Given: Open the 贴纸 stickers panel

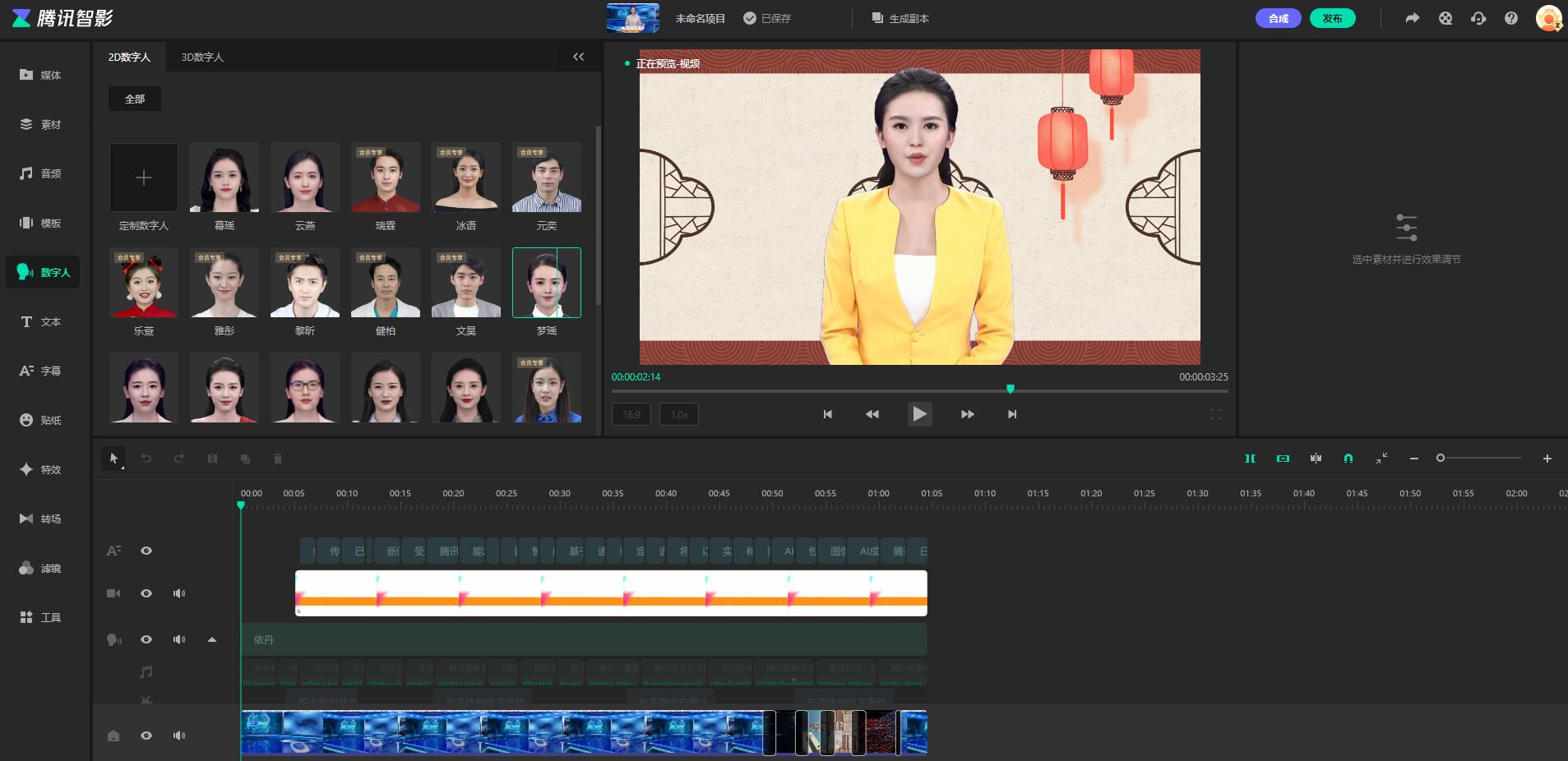Looking at the screenshot, I should [x=41, y=420].
